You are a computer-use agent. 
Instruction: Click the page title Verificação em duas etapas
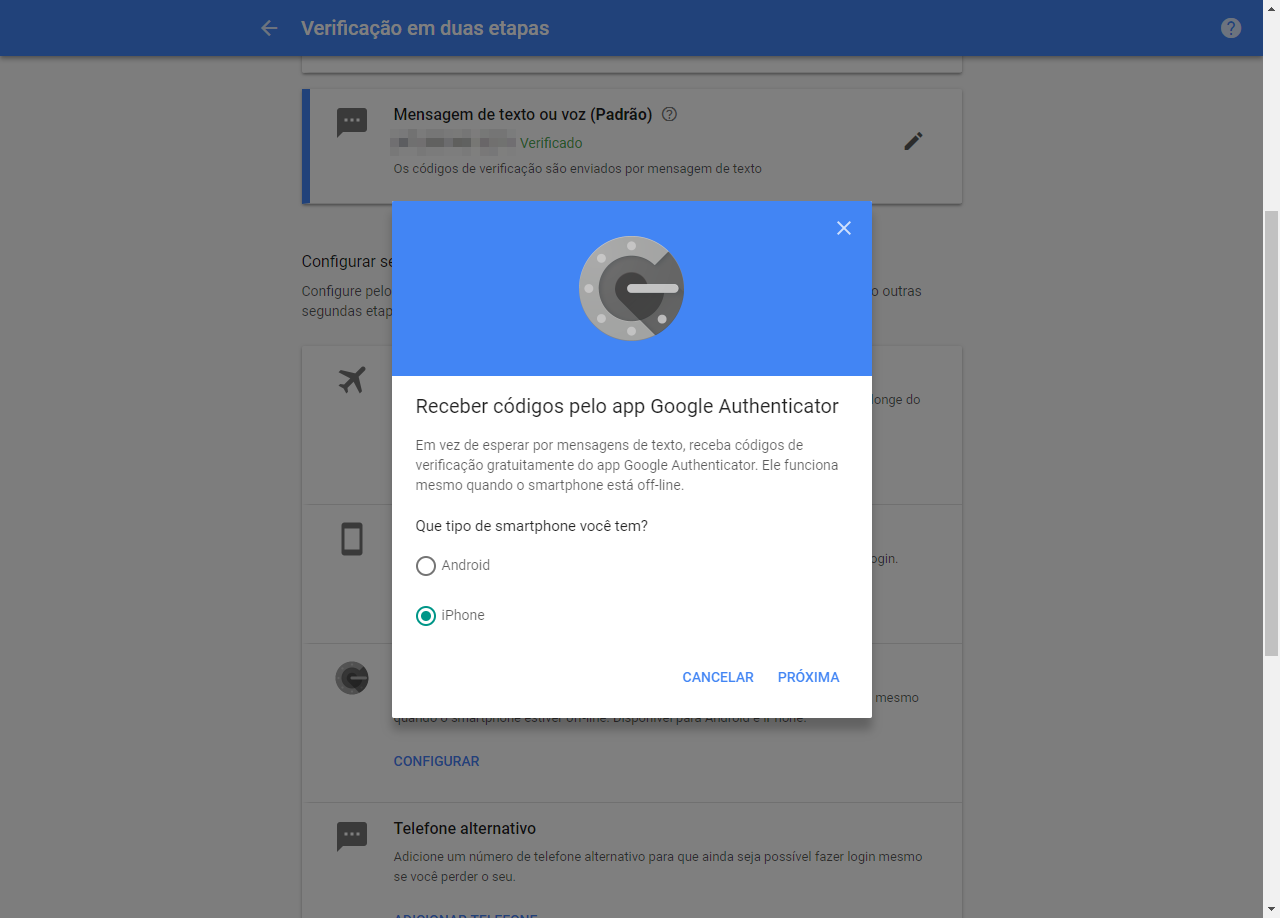(x=425, y=28)
